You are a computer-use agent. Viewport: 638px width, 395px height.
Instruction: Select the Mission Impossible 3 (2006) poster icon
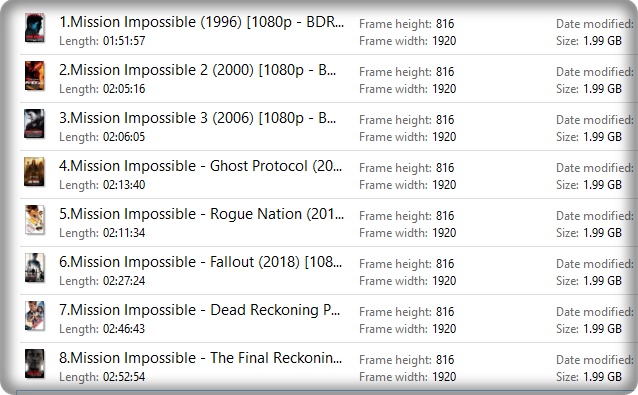34,124
